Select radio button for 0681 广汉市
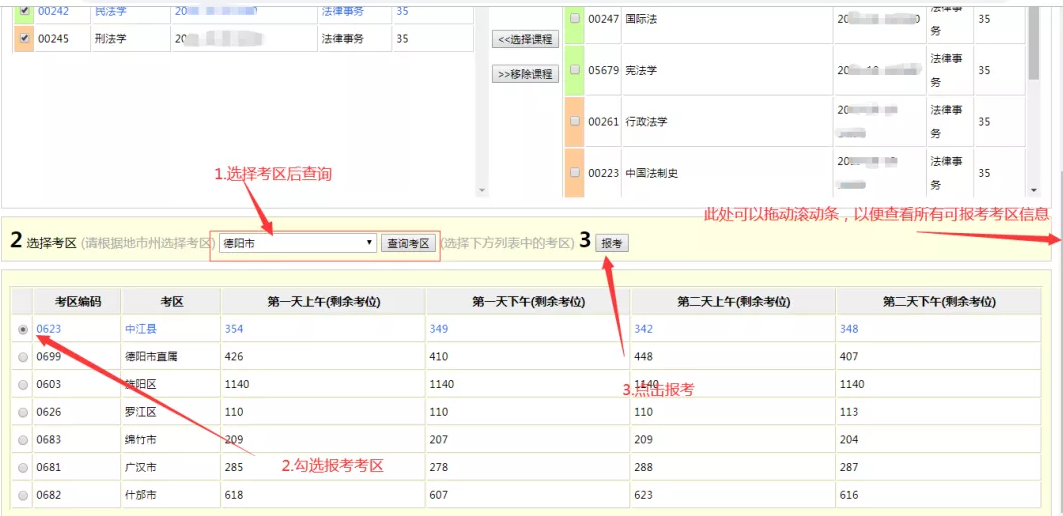This screenshot has height=516, width=1063. [24, 468]
